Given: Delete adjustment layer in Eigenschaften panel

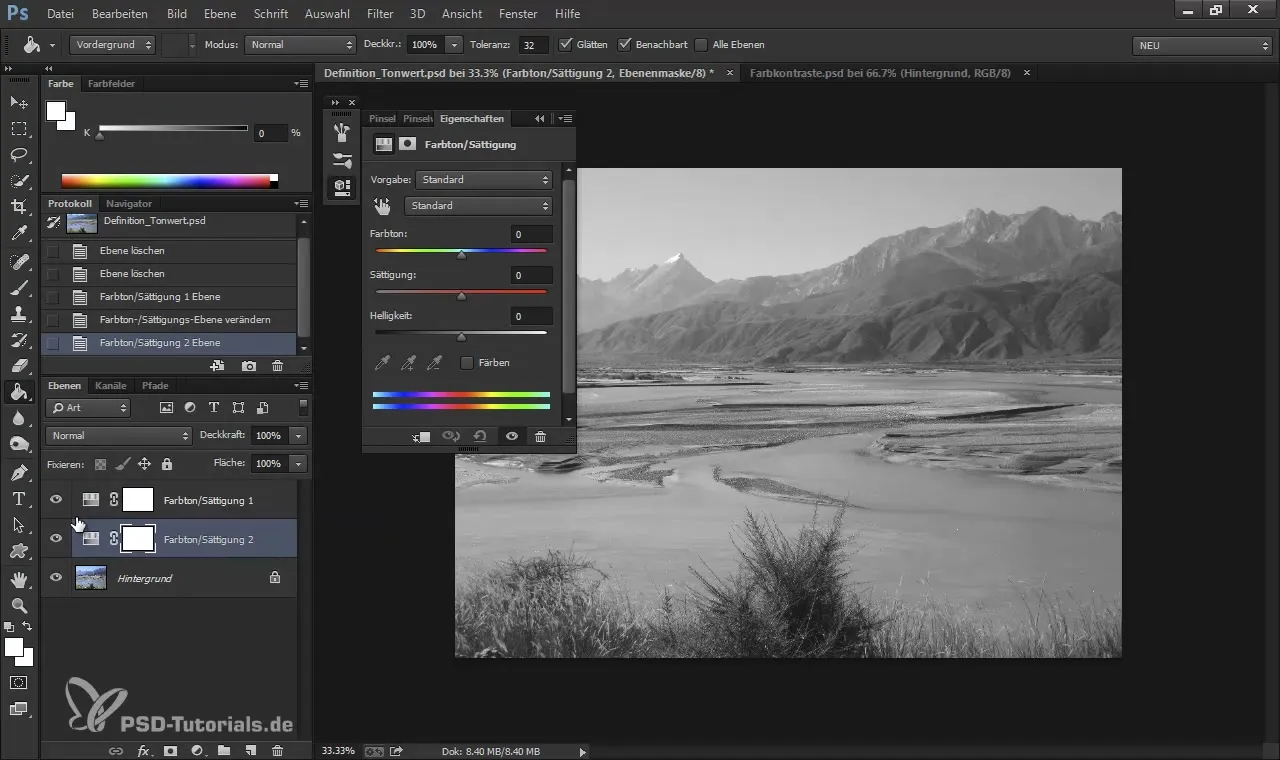Looking at the screenshot, I should coord(540,436).
